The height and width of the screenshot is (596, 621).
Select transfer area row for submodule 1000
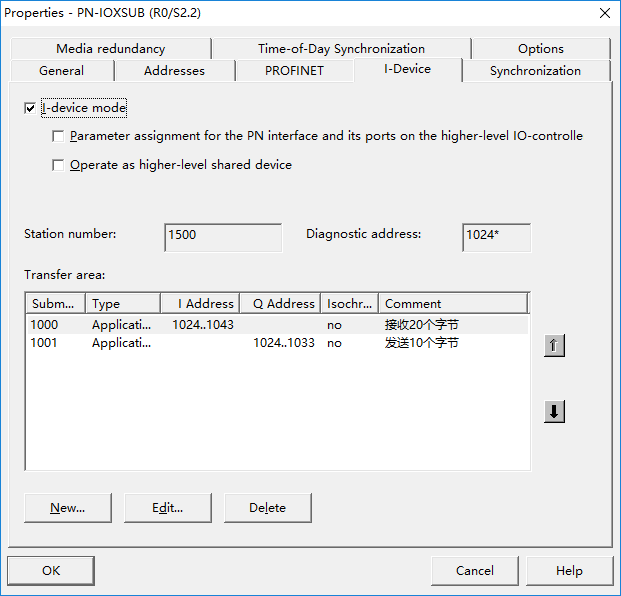(x=277, y=325)
